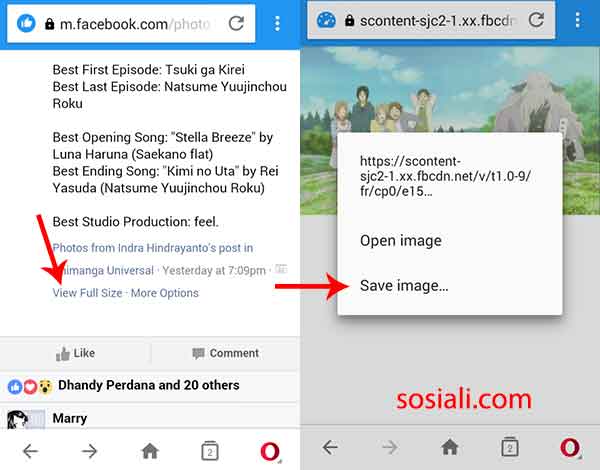
Task: Tap 'Best Studio Production: feel.' text
Action: coord(135,222)
